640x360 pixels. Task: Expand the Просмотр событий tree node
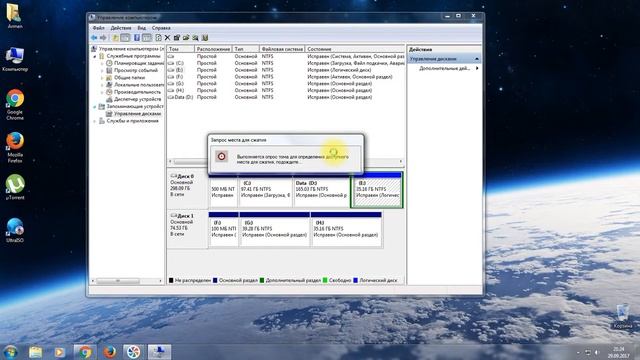102,71
